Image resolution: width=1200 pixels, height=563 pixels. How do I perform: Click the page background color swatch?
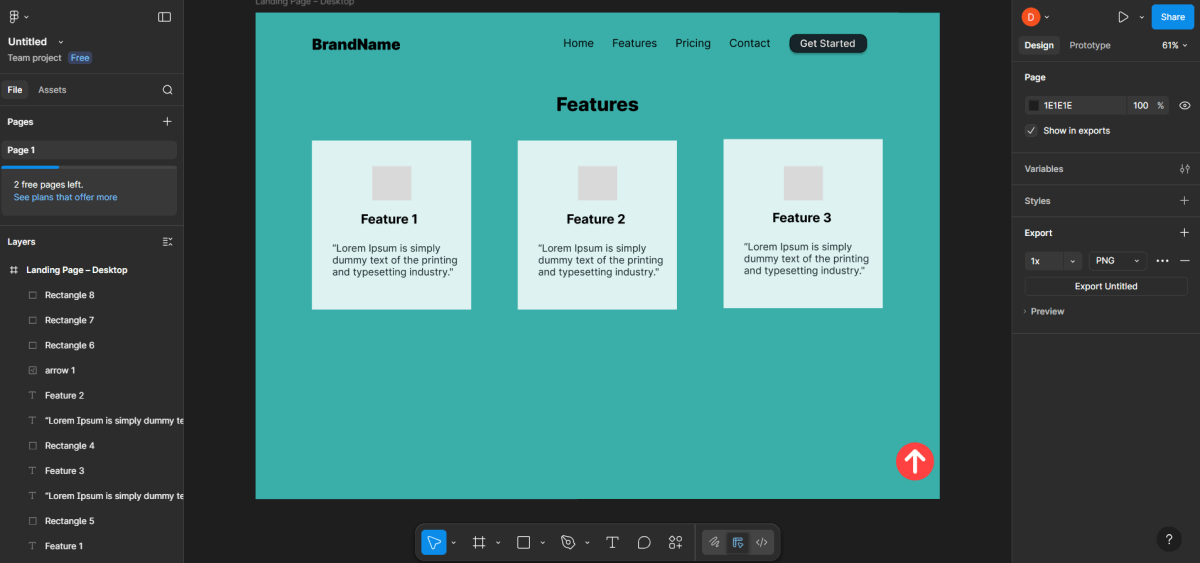pos(1034,105)
